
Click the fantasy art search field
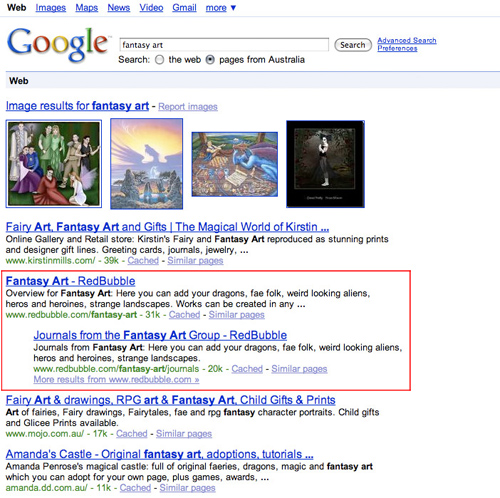(x=224, y=45)
